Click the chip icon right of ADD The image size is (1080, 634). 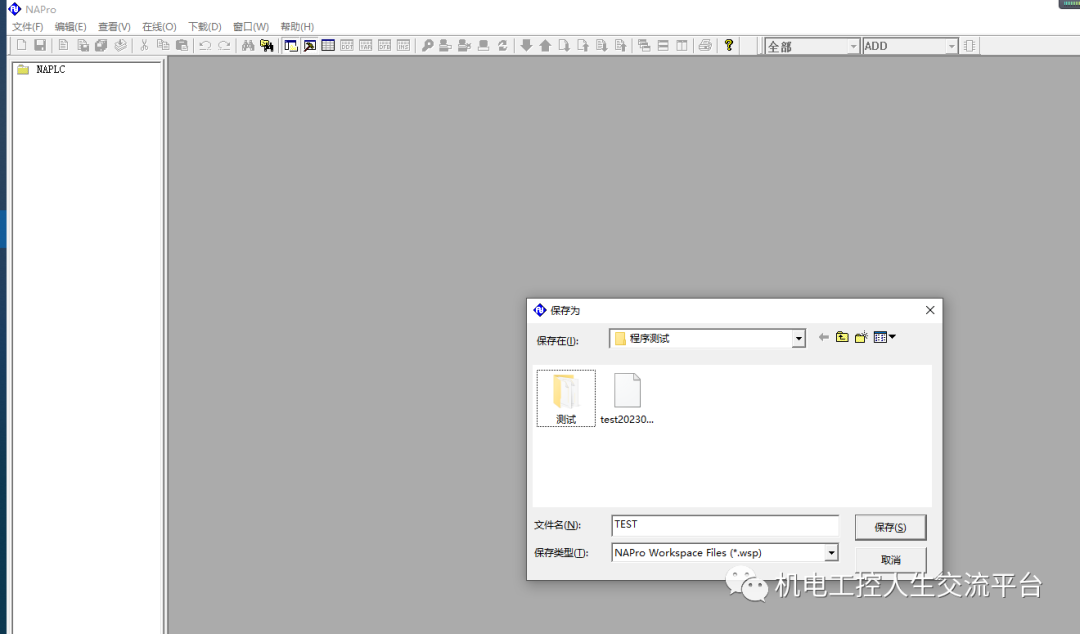point(970,46)
